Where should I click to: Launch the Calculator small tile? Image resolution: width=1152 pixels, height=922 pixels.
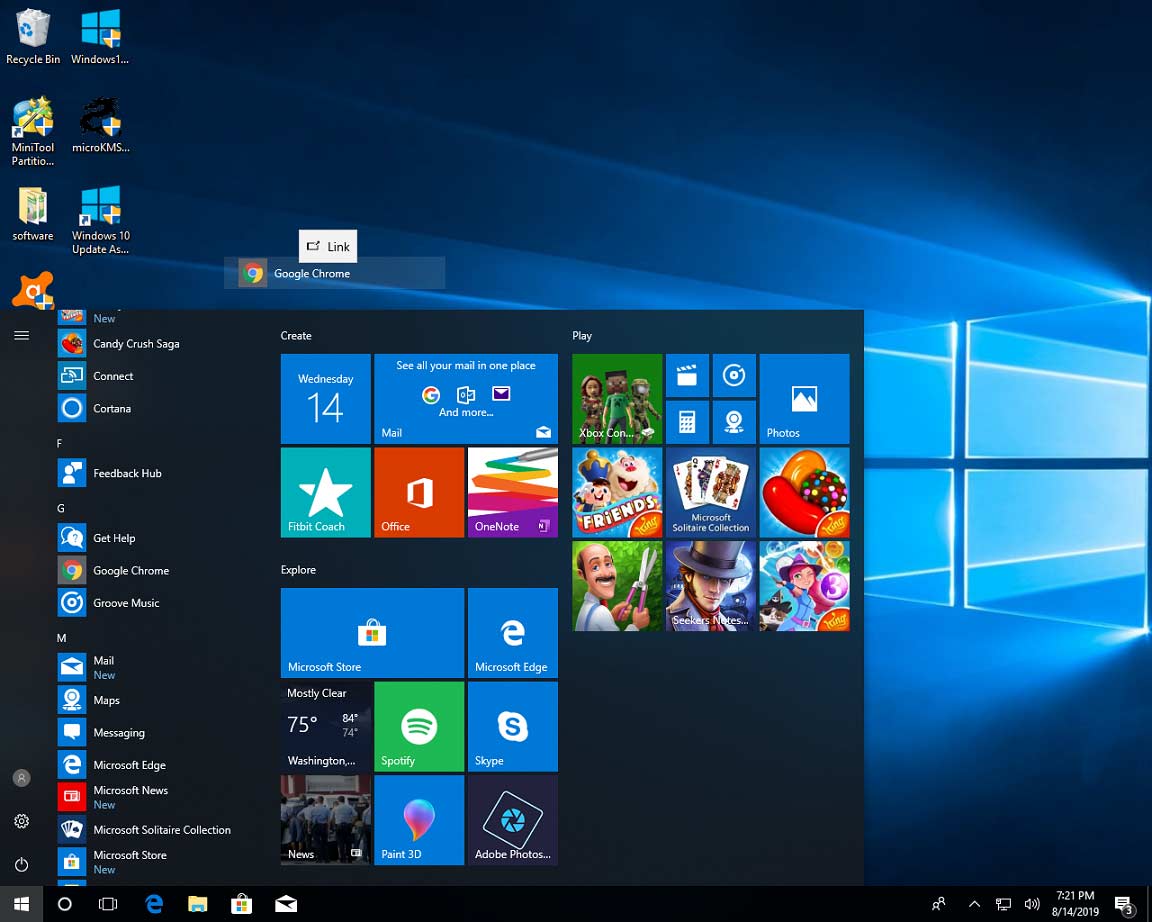[x=687, y=422]
